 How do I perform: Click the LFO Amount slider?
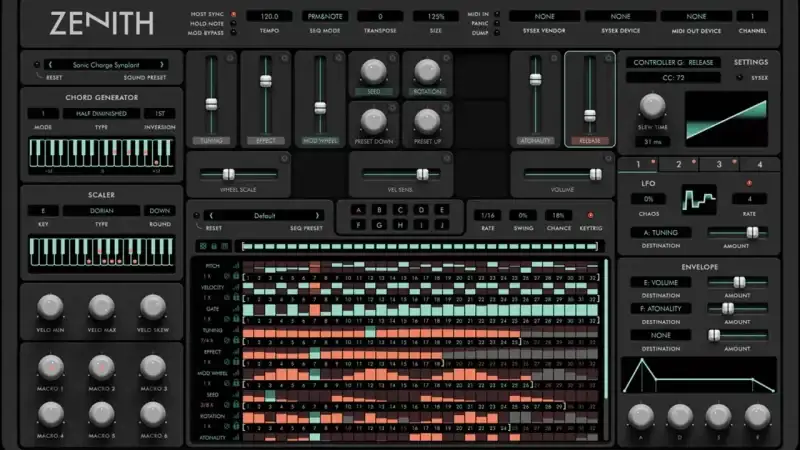pos(737,233)
